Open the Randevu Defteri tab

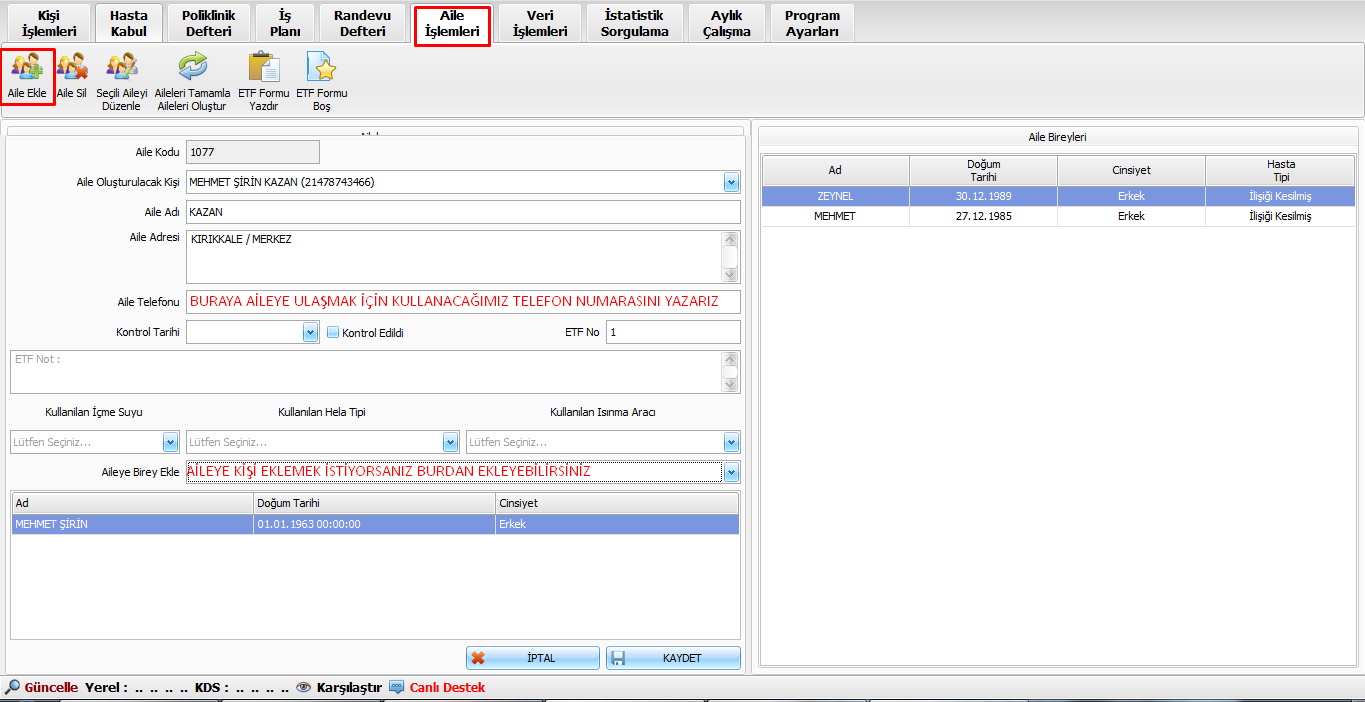pyautogui.click(x=362, y=23)
